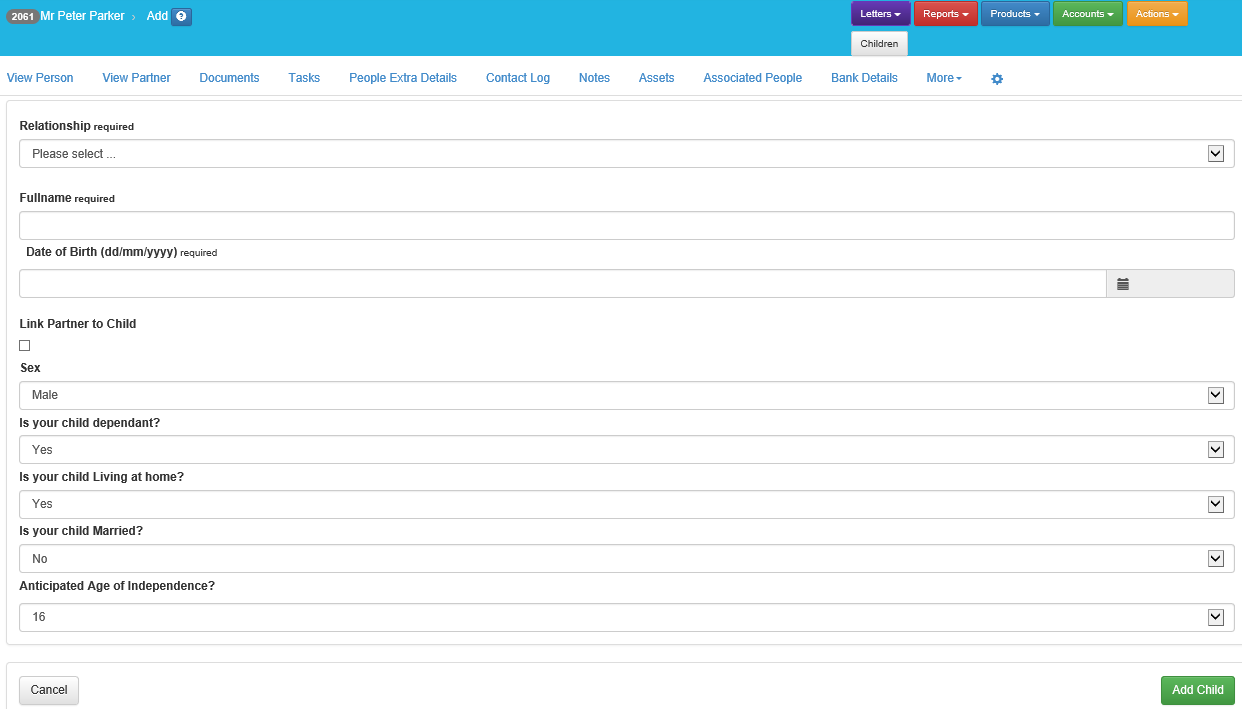Expand the Relationship dropdown
Viewport: 1242px width, 709px height.
coord(626,154)
